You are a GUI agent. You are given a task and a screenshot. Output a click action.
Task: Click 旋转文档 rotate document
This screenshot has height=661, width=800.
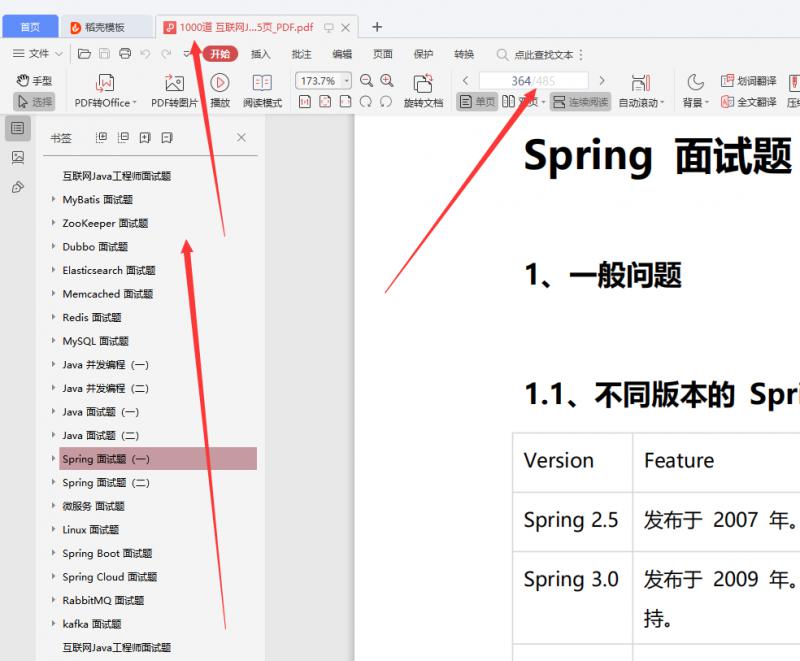tap(423, 91)
